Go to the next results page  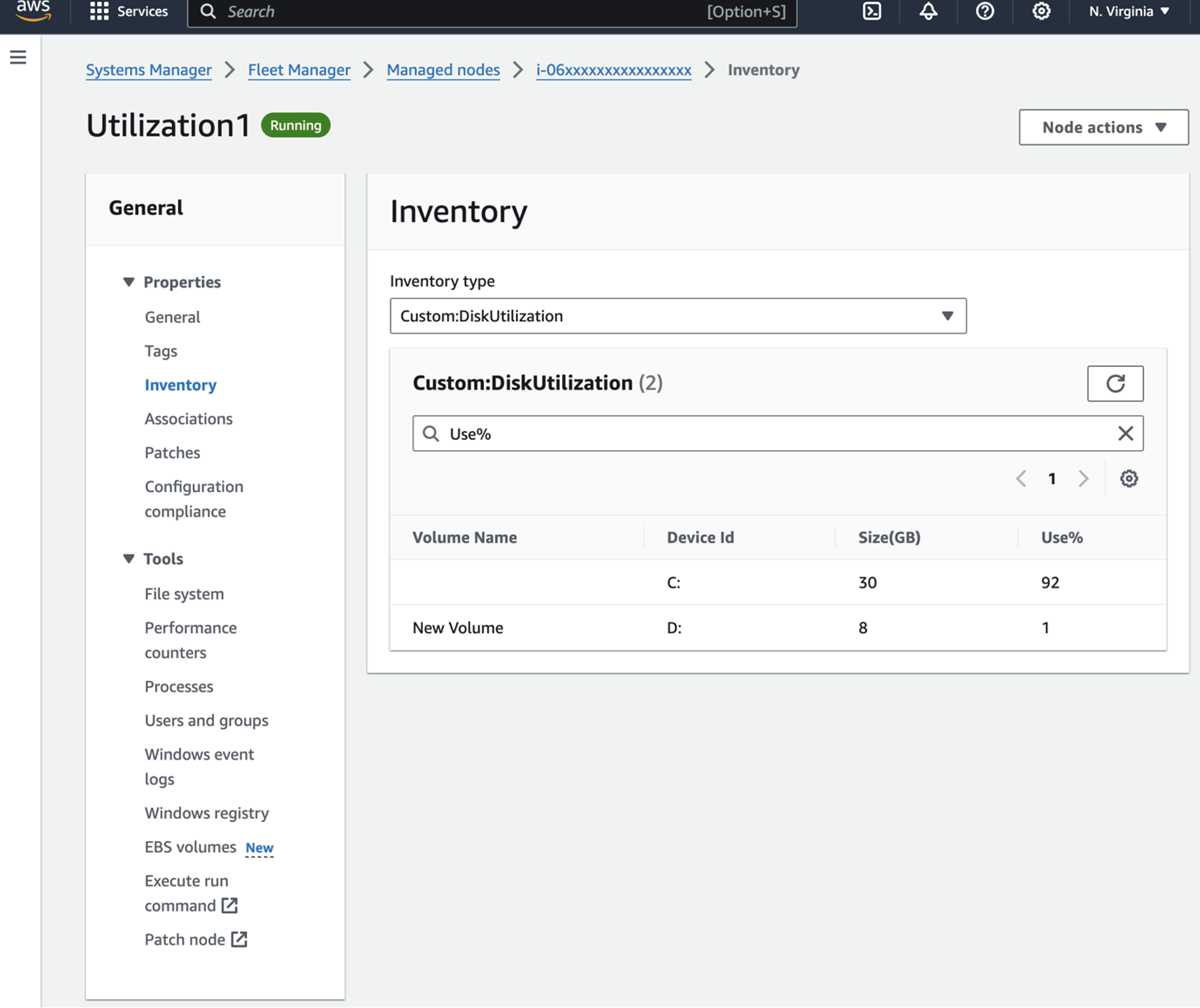[1083, 479]
